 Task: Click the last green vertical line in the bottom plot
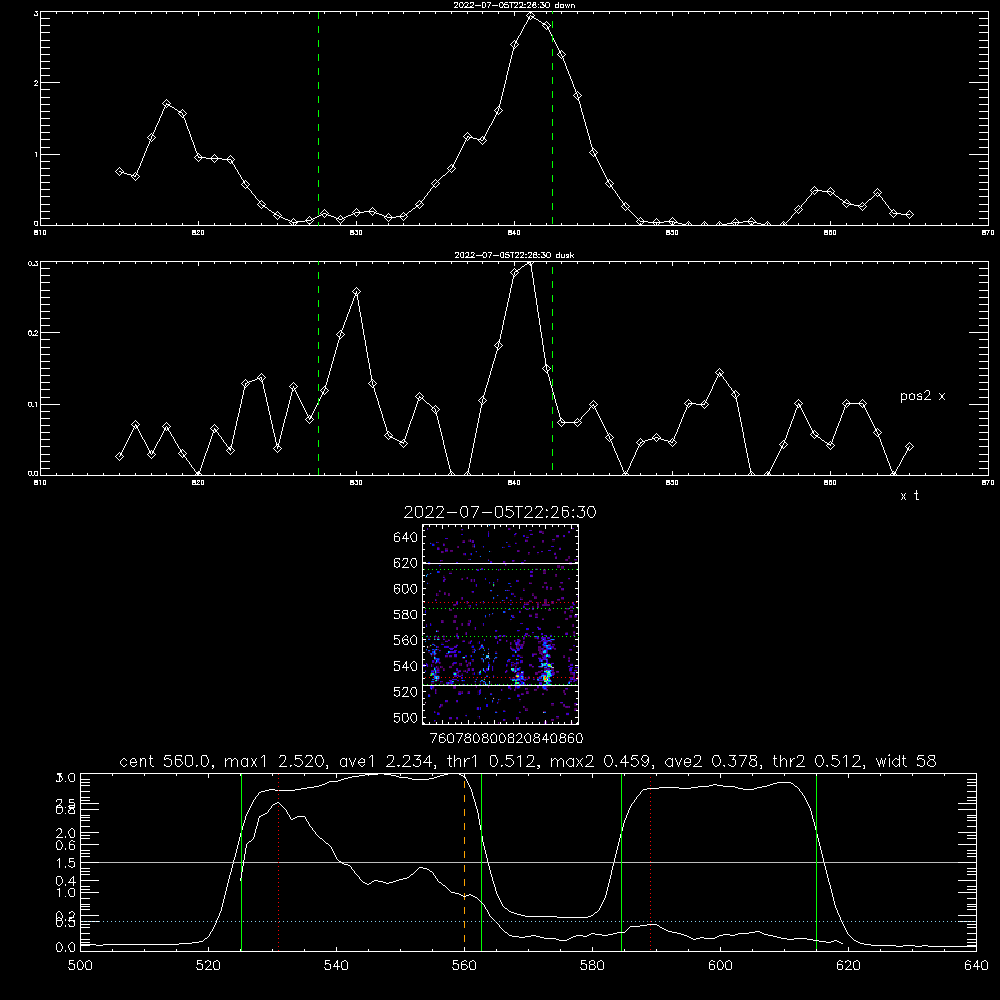click(x=816, y=861)
